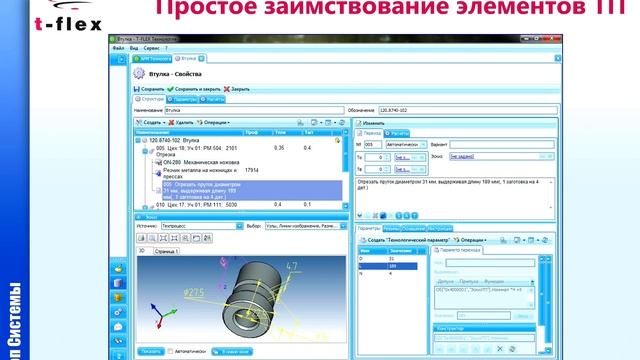640x360 pixels.
Task: Open the Сервис menu
Action: click(x=151, y=48)
